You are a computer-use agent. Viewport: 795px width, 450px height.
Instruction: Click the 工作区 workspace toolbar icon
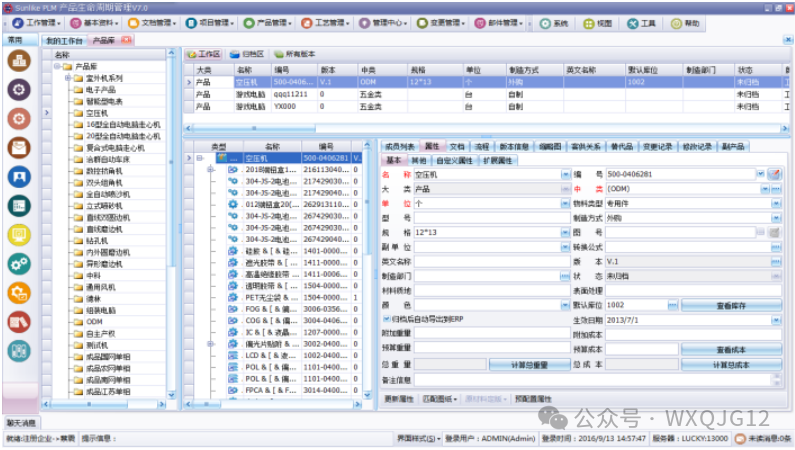(192, 54)
